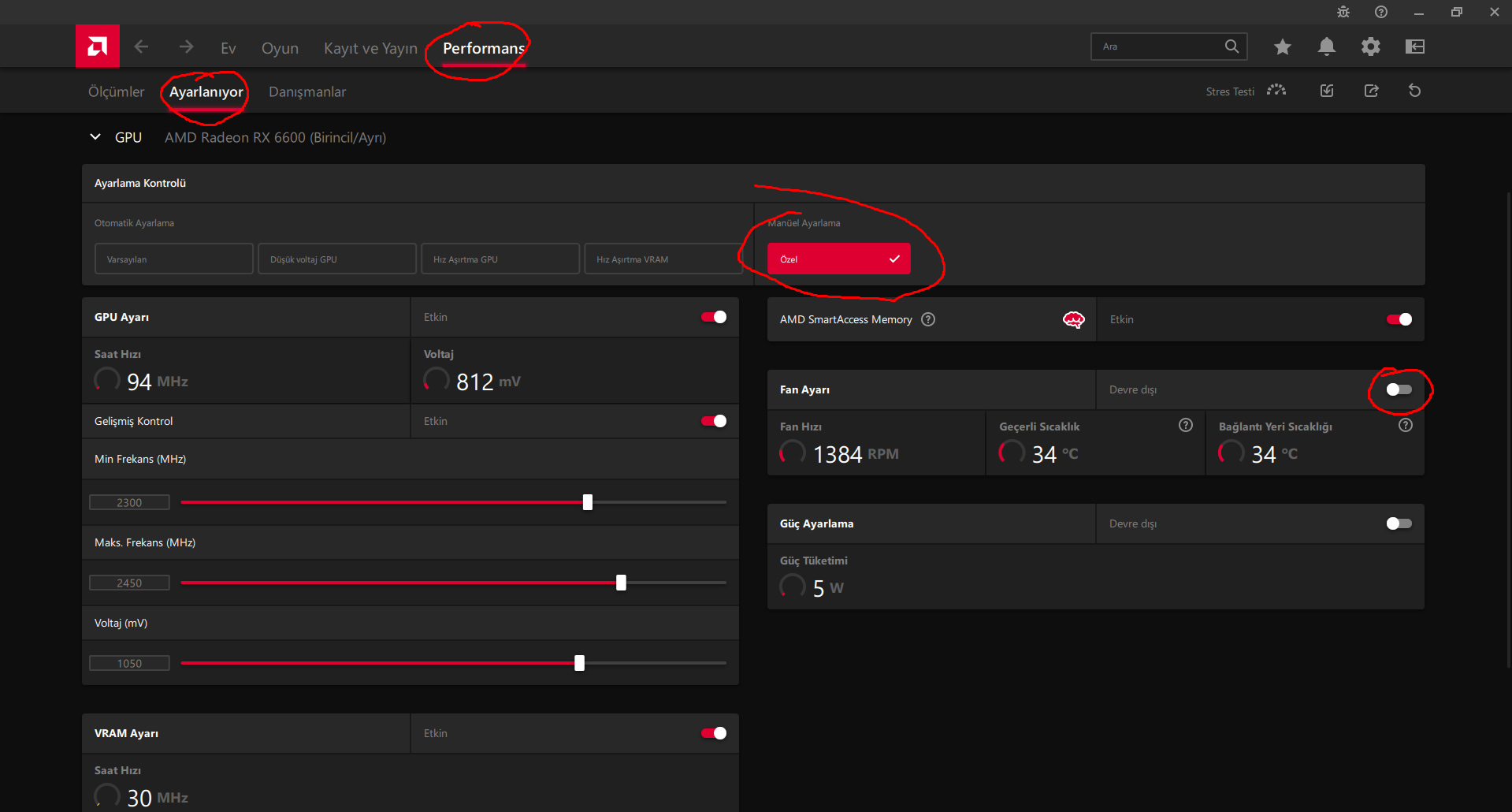1512x812 pixels.
Task: Click the export tuning profile icon
Action: (x=1371, y=91)
